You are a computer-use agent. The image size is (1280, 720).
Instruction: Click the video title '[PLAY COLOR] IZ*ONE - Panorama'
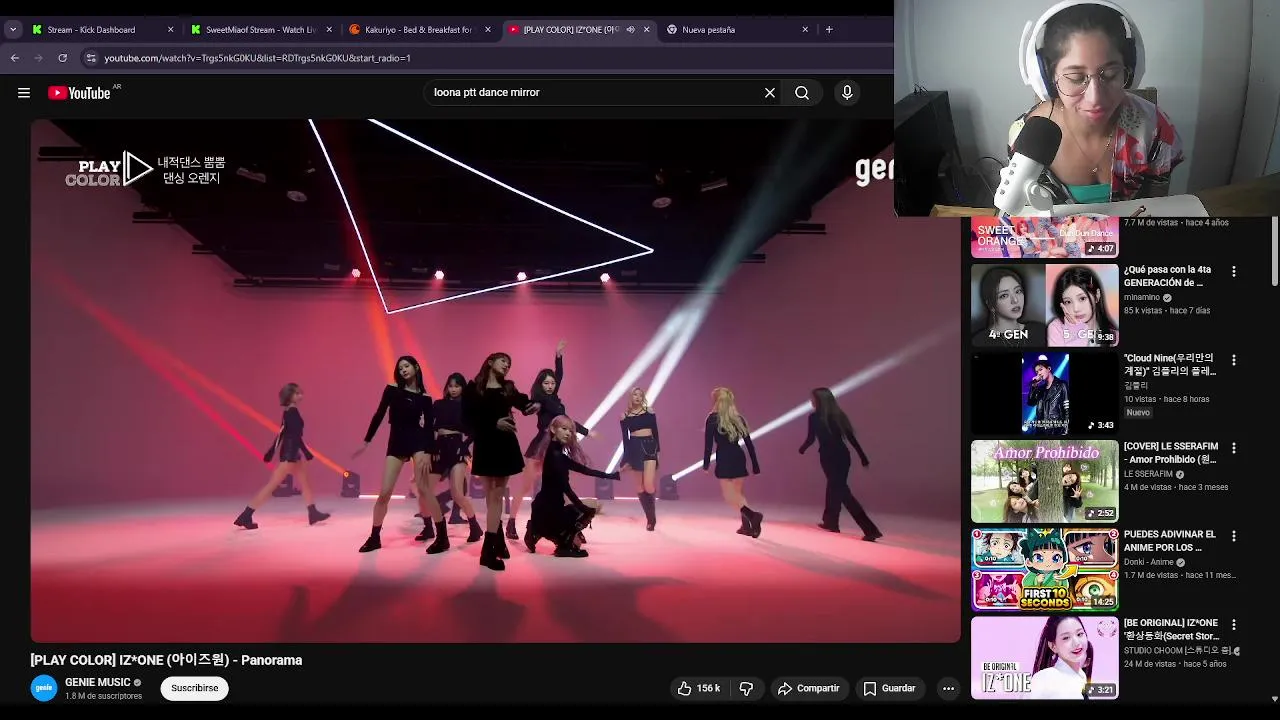[x=166, y=660]
